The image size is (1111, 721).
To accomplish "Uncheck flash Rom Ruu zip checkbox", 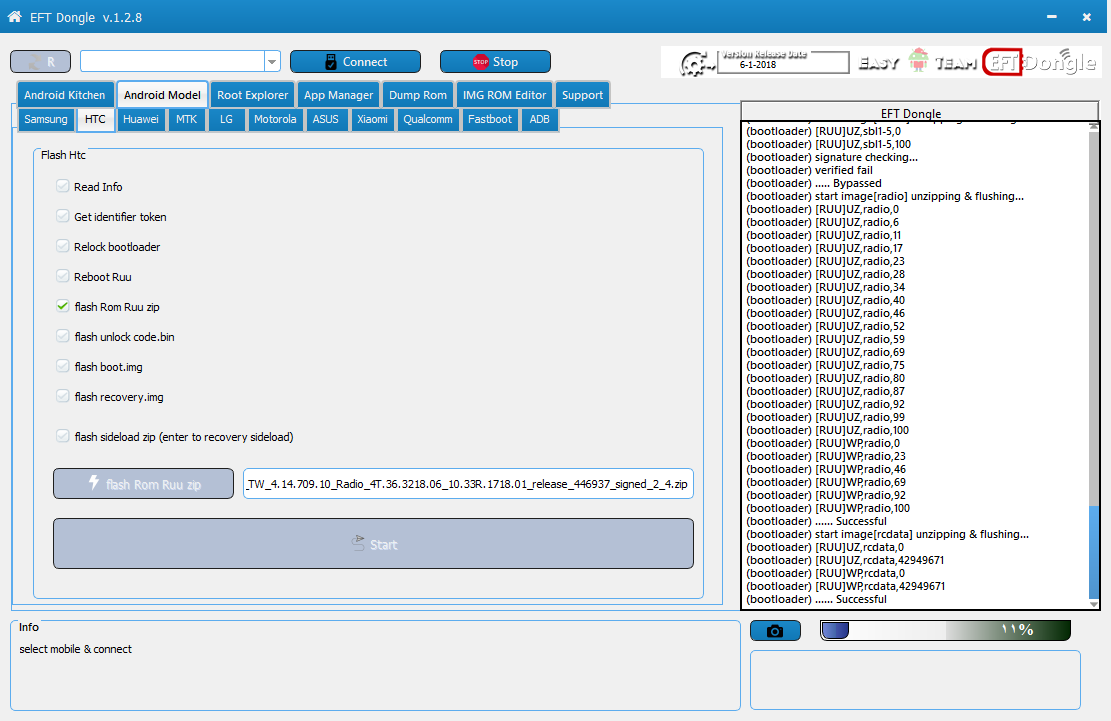I will [62, 306].
